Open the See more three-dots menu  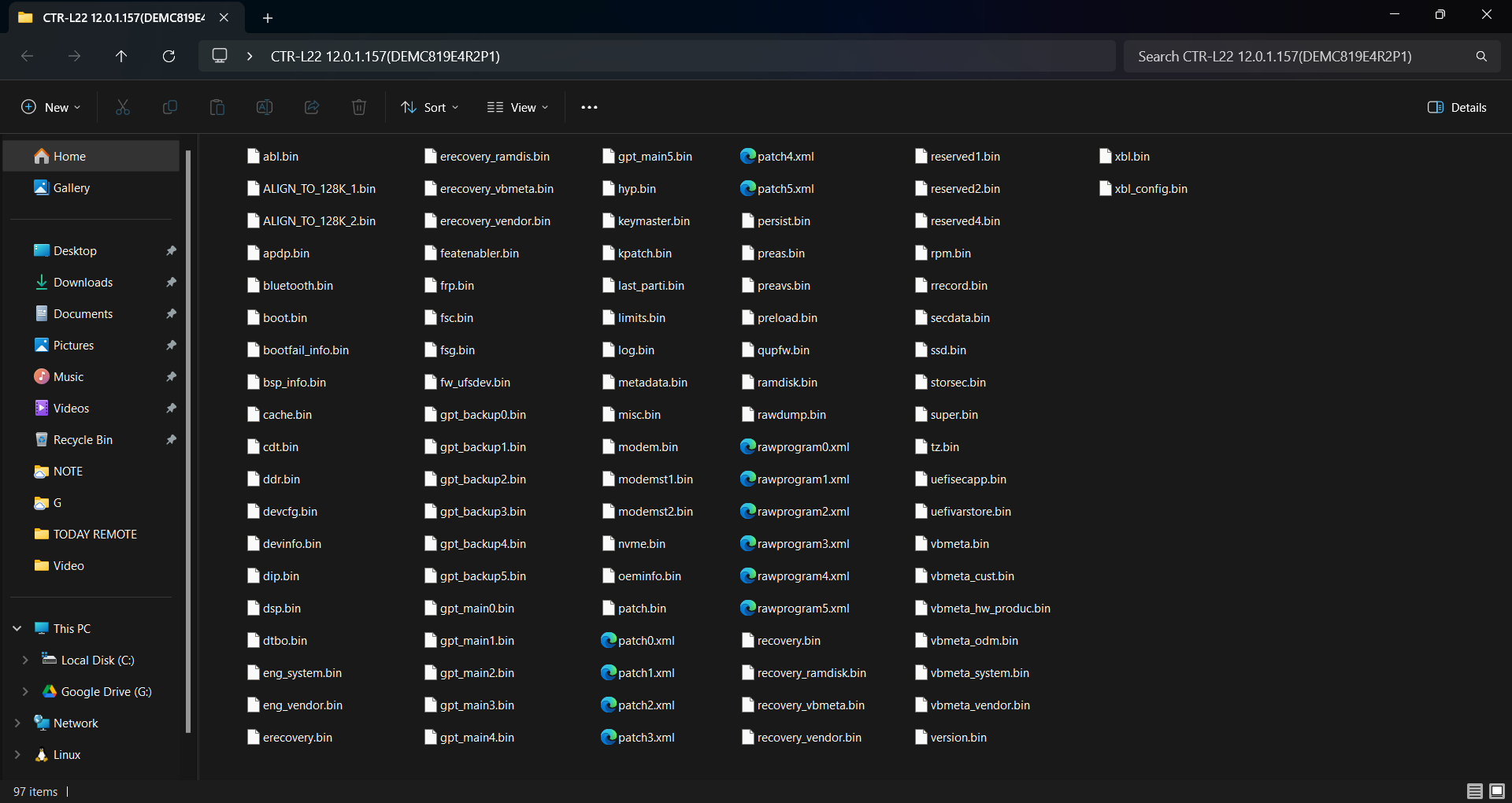tap(589, 107)
